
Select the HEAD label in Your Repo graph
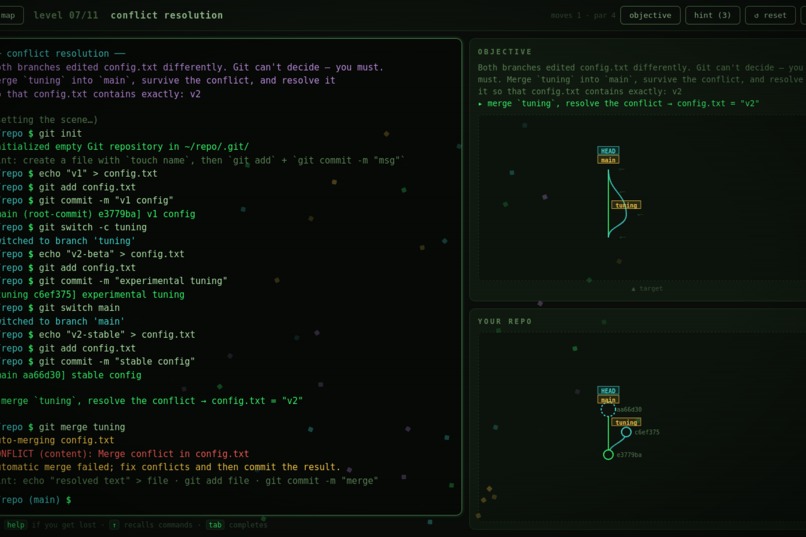[x=608, y=391]
